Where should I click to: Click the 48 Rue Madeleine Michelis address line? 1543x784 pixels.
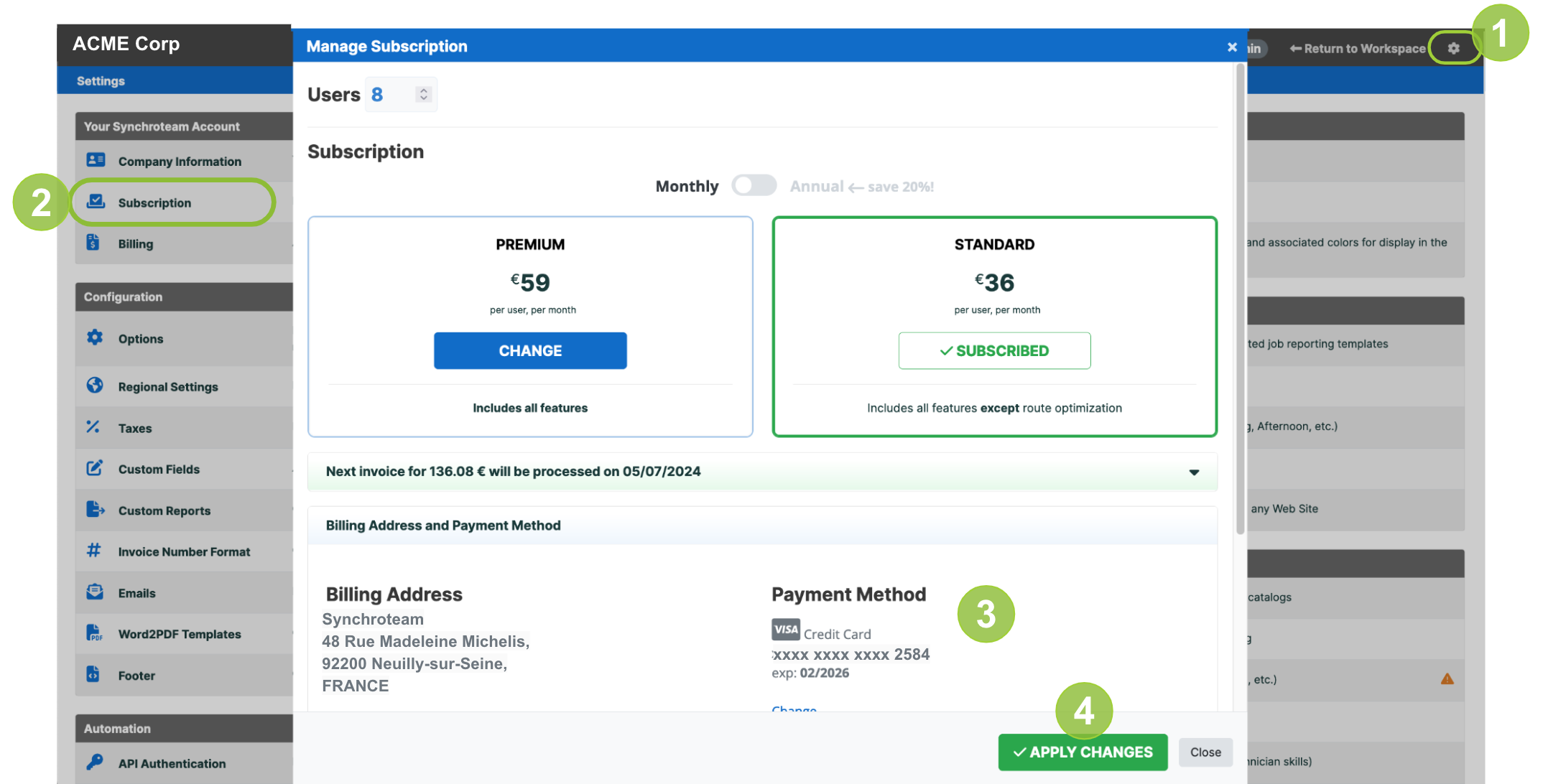[x=426, y=641]
